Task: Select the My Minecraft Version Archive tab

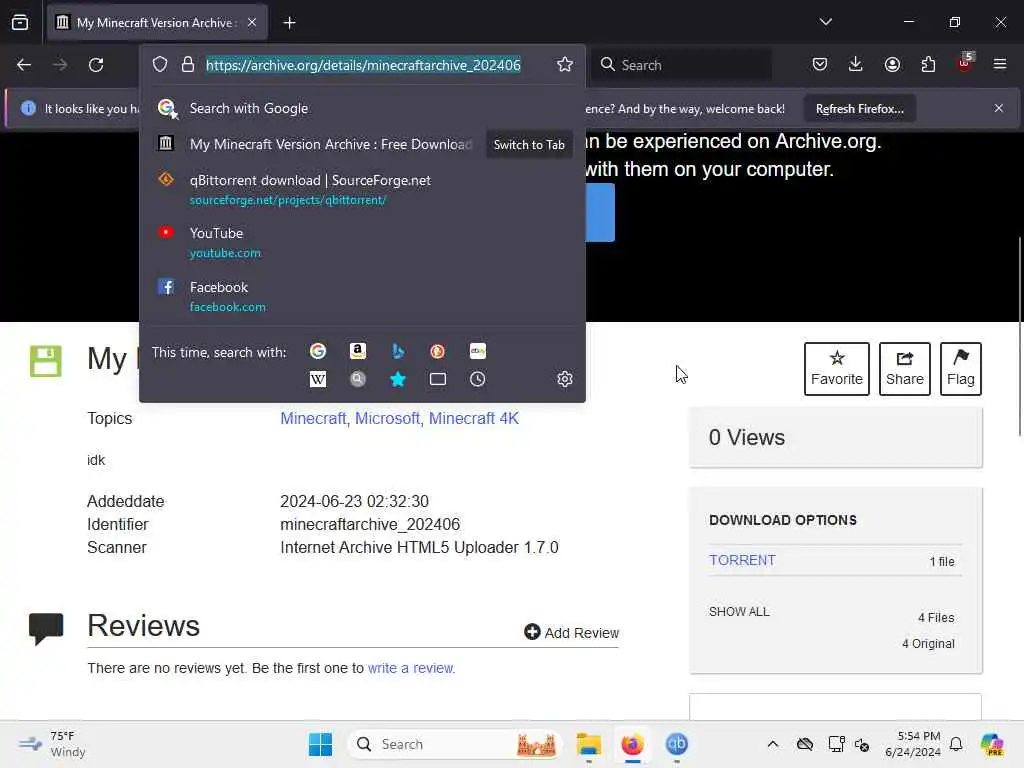Action: tap(157, 23)
